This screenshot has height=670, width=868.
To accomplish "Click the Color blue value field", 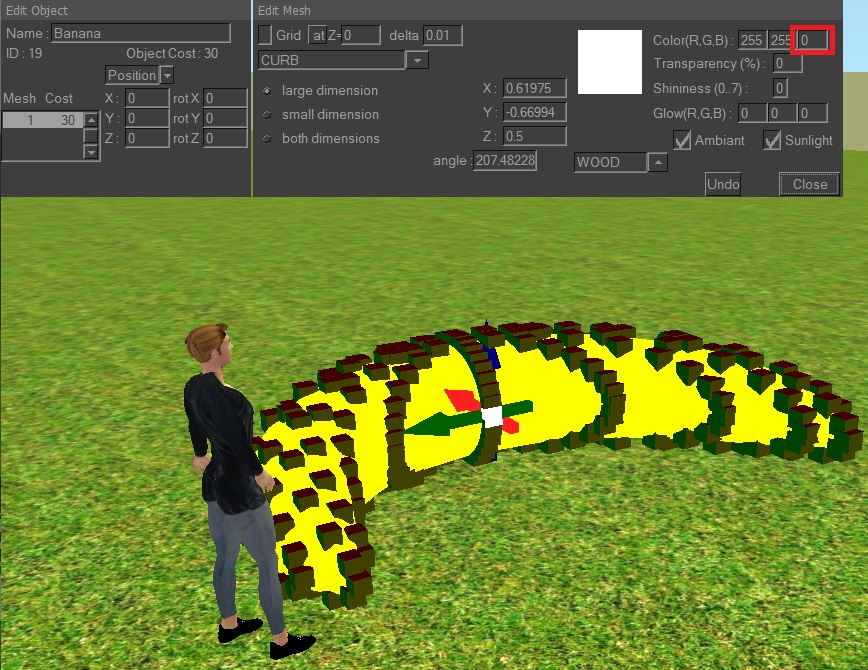I will click(812, 40).
